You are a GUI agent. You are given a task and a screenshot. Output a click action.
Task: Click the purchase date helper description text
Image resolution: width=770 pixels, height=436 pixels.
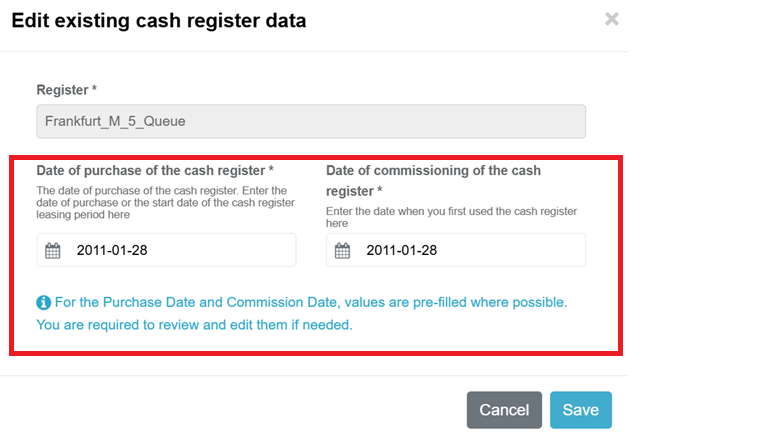pos(166,203)
